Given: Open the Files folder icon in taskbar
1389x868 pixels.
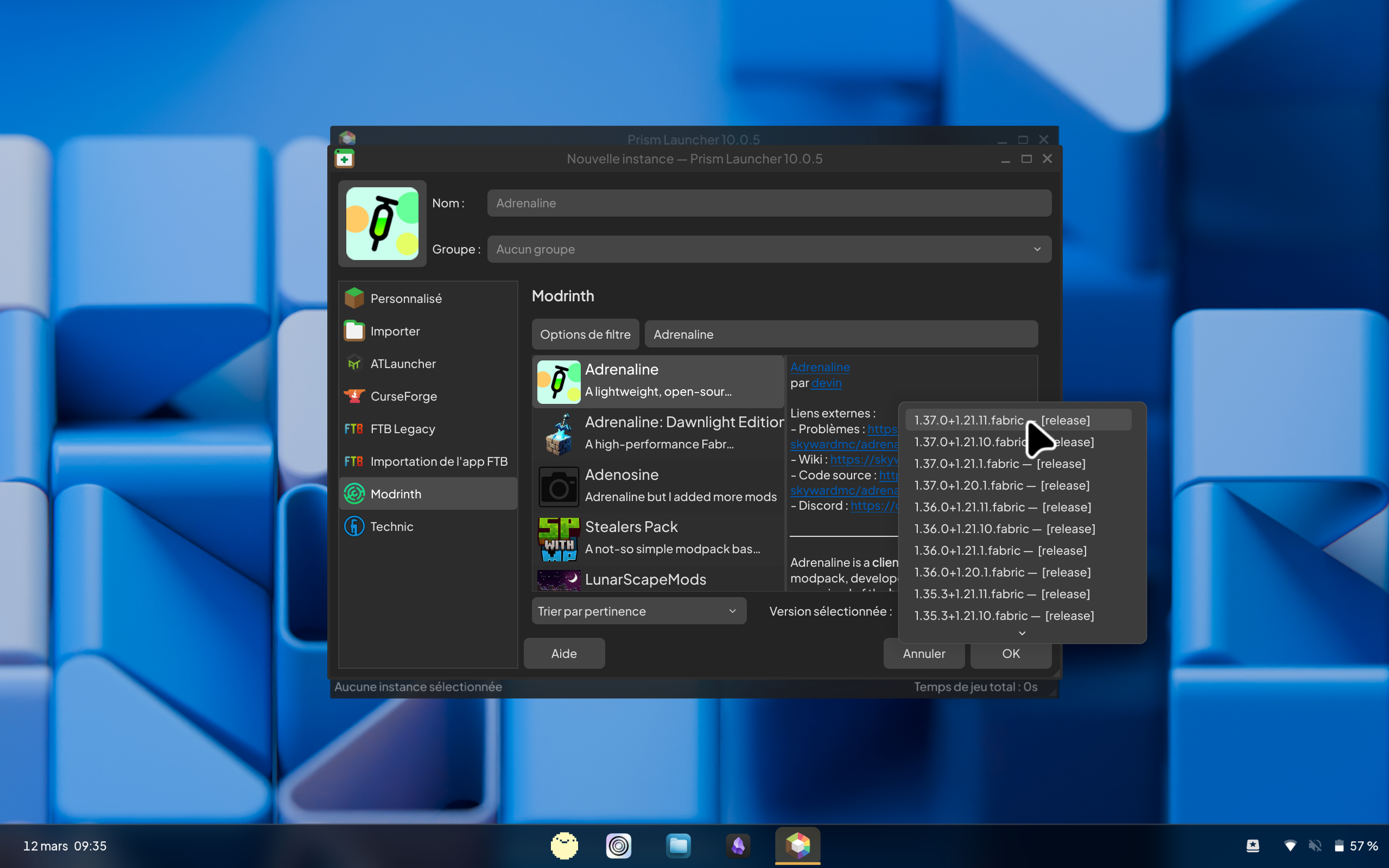Looking at the screenshot, I should click(678, 845).
